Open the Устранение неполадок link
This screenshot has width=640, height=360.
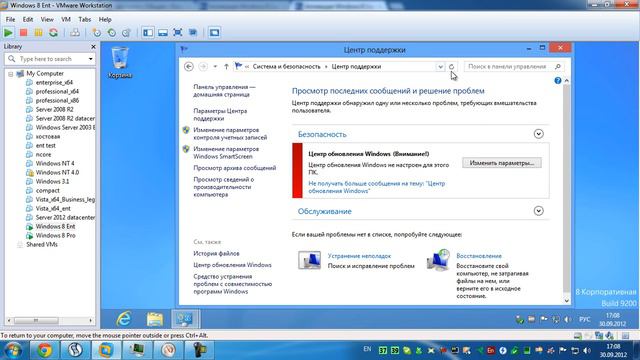pyautogui.click(x=359, y=256)
